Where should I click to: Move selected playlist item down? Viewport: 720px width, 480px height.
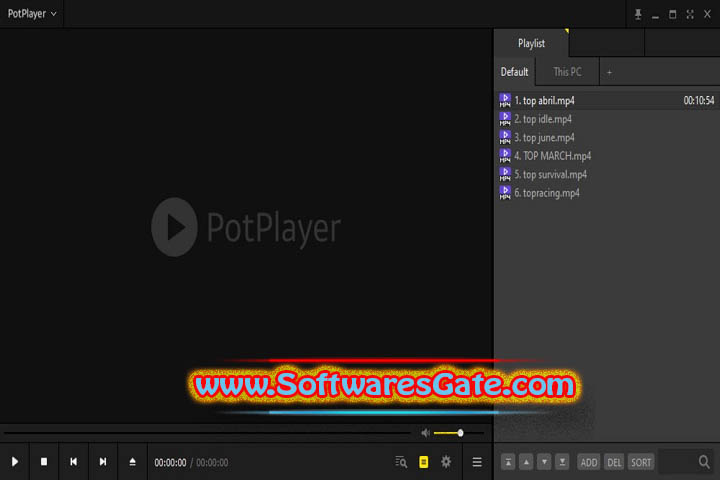(x=544, y=462)
